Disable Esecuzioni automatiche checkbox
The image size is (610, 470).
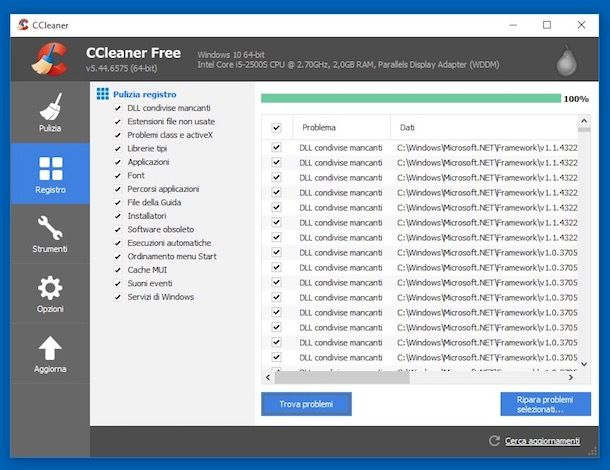(117, 243)
